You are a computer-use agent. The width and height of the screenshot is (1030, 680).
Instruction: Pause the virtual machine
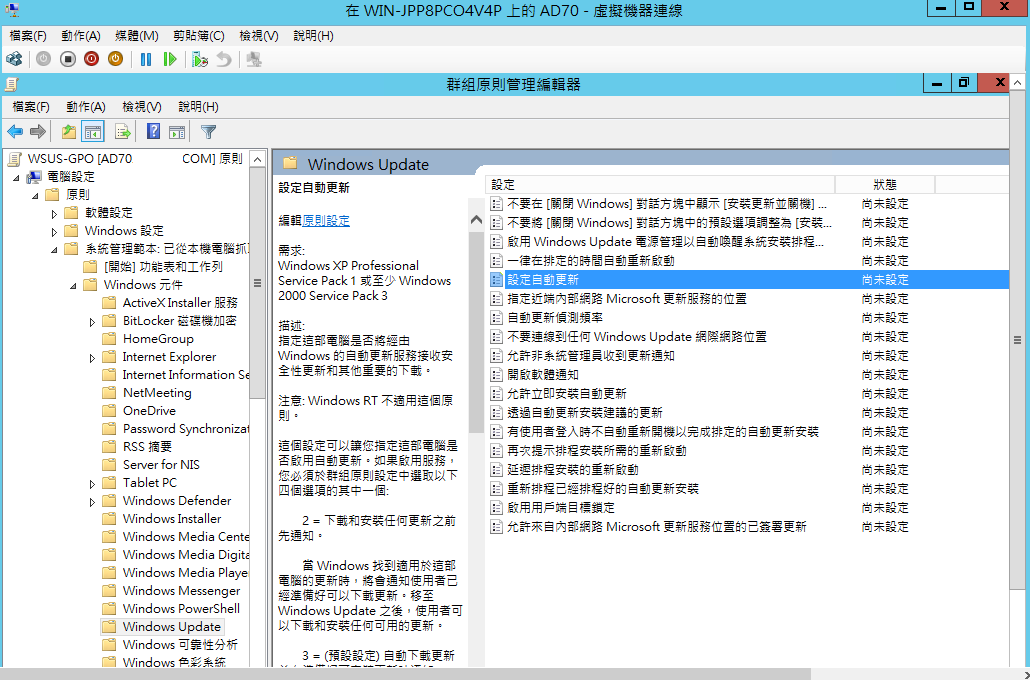click(x=146, y=59)
